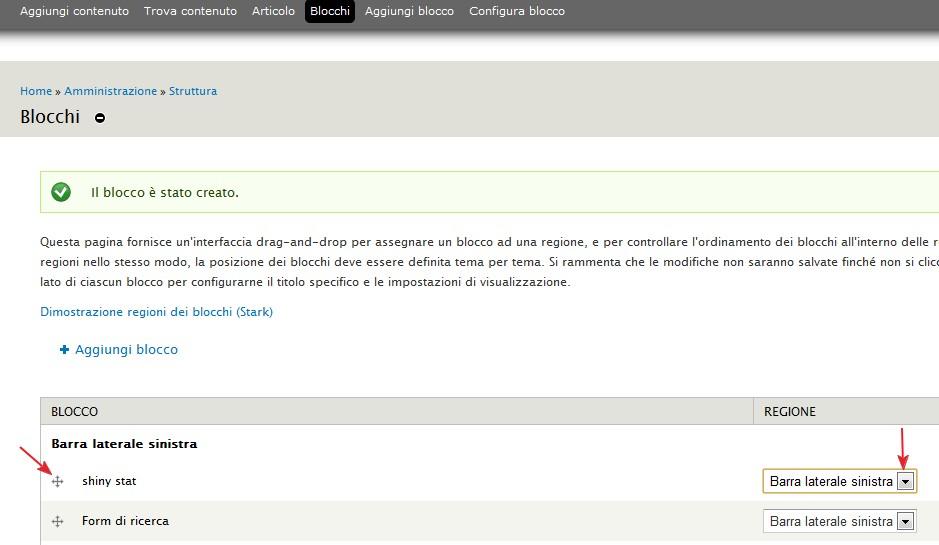Open Configura blocco in the top bar

517,11
